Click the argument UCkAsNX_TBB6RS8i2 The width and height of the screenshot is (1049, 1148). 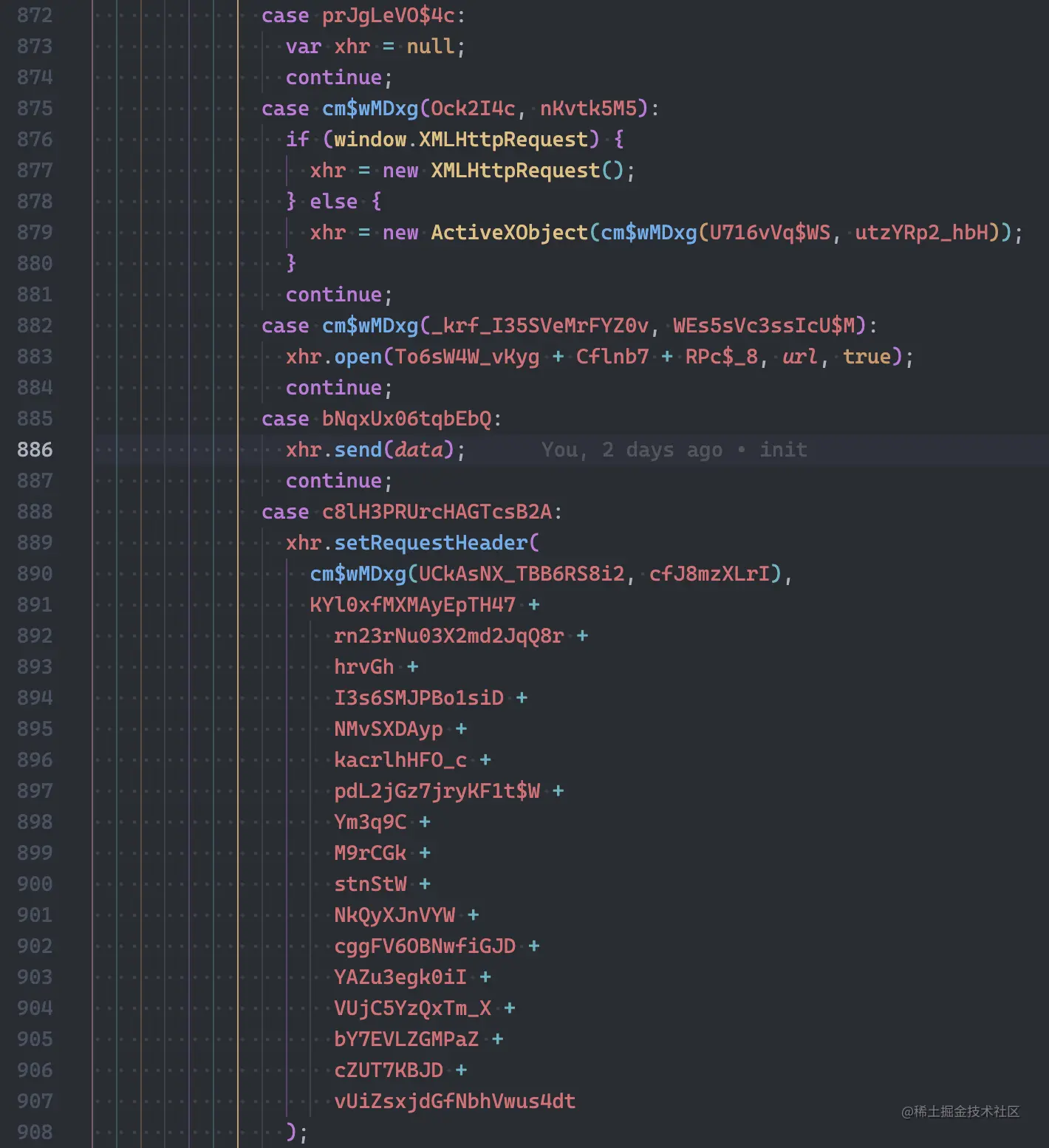522,574
